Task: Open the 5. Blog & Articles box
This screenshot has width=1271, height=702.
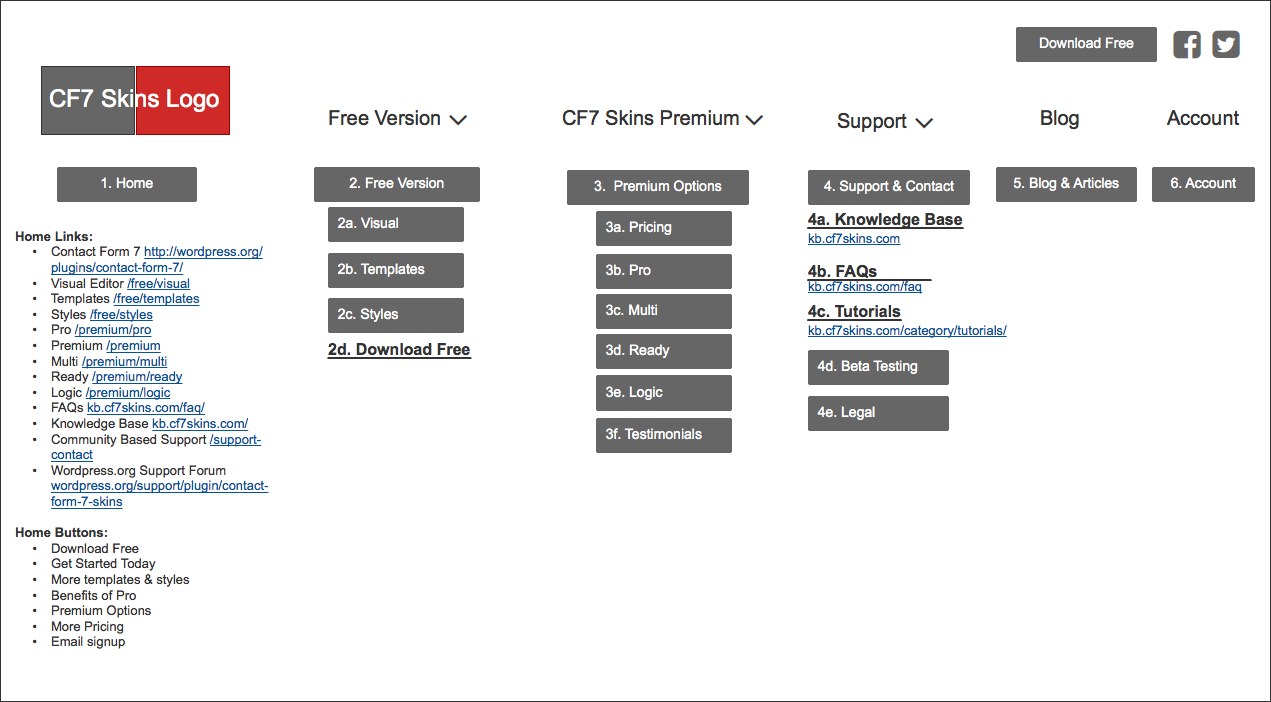Action: (1066, 184)
